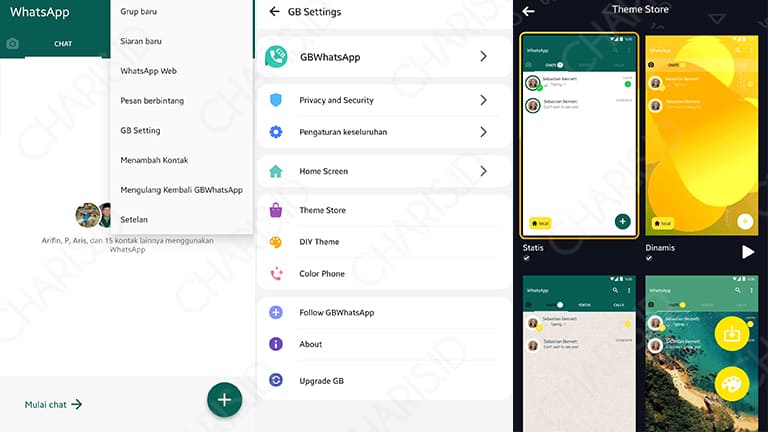Open Setelan from the menu
The width and height of the screenshot is (768, 432).
pos(134,219)
